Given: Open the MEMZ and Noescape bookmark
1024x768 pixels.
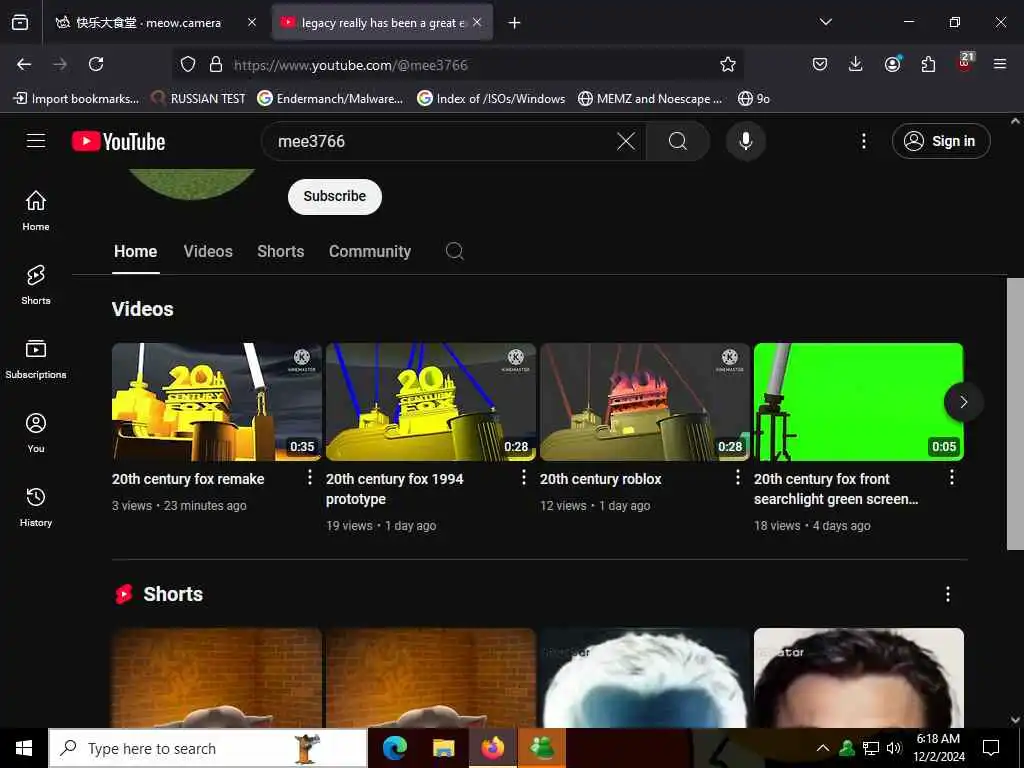Looking at the screenshot, I should 650,99.
